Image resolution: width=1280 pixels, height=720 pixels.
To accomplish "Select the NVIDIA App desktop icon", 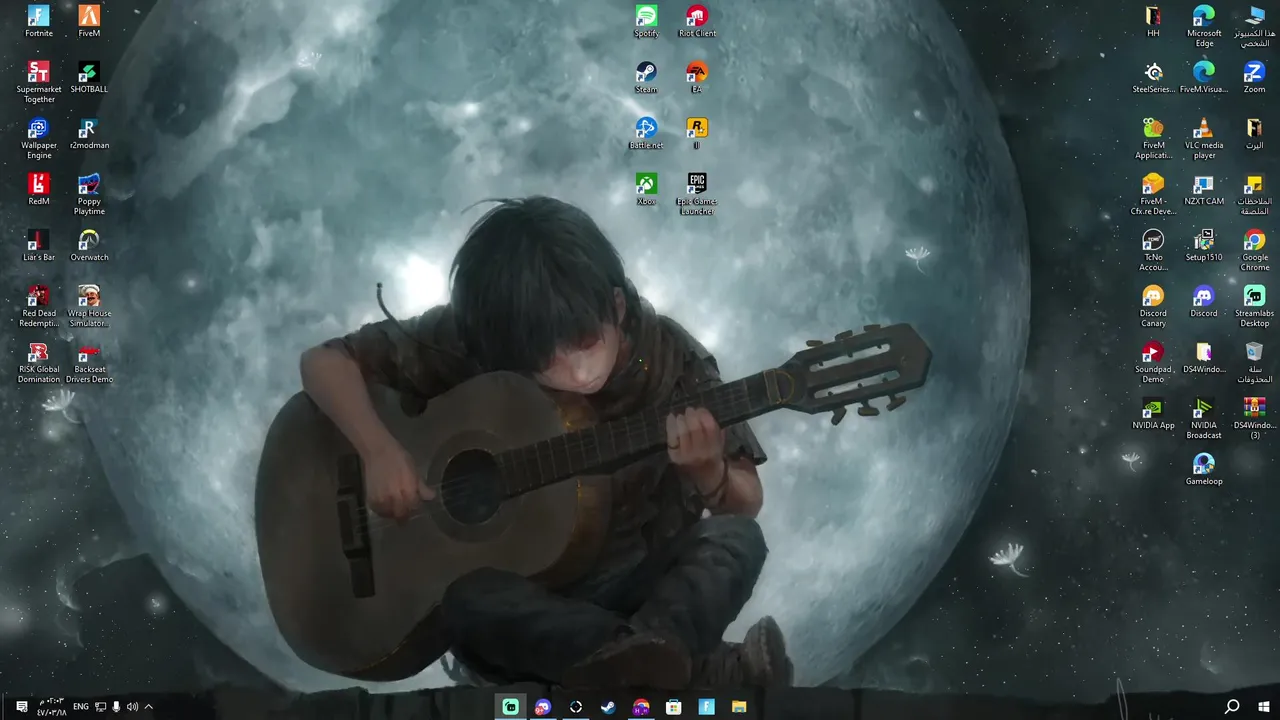I will [1153, 413].
